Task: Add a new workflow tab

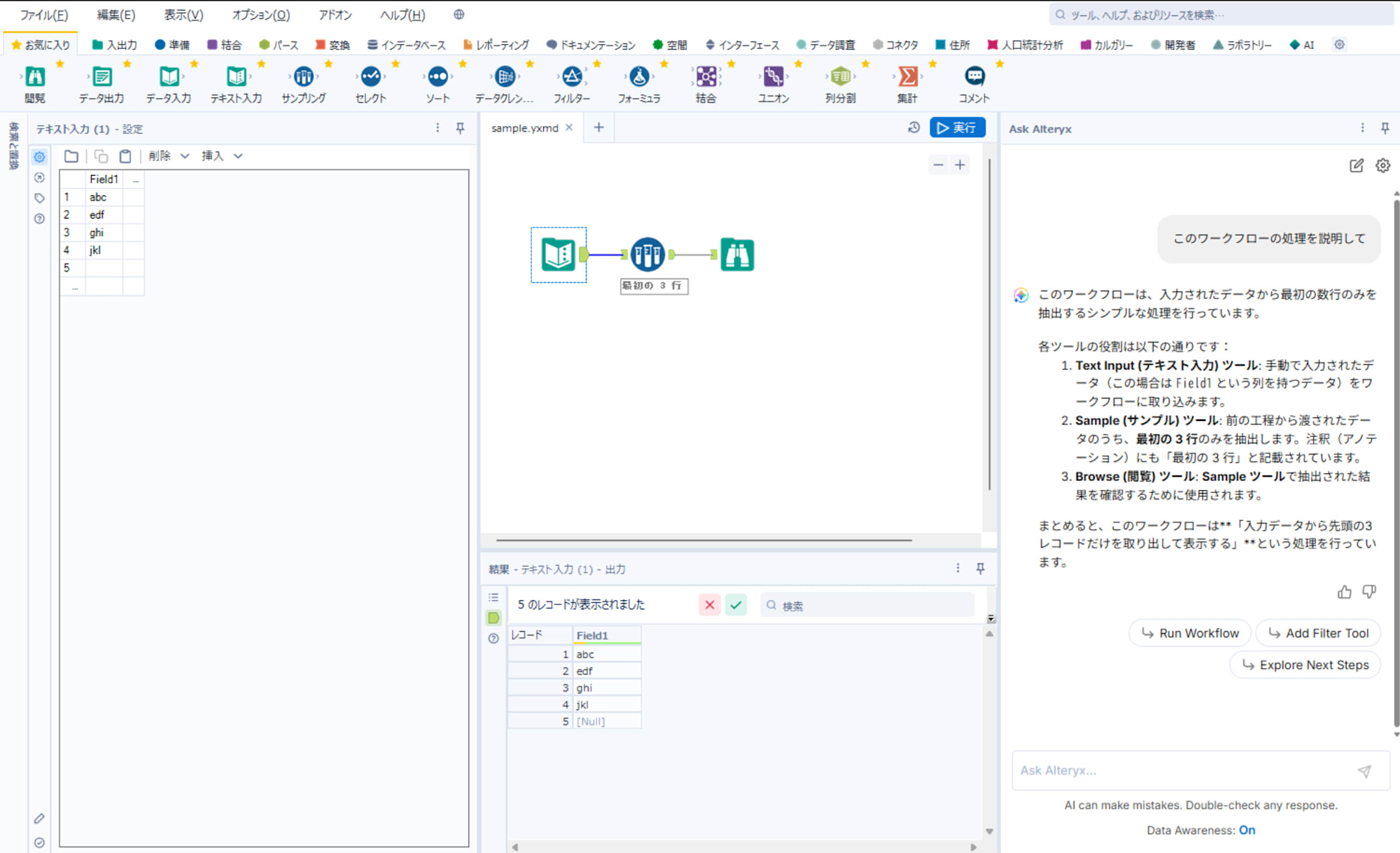Action: (x=598, y=127)
